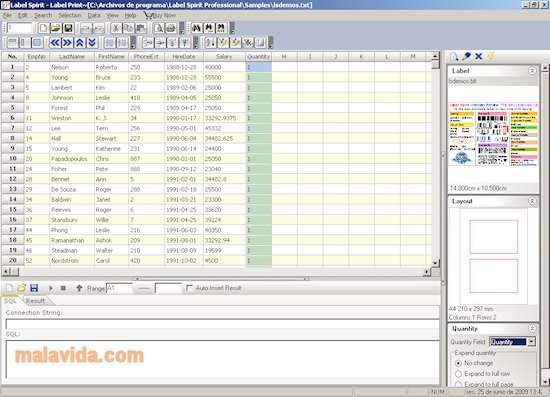Save file with top toolbar floppy icon

68,28
